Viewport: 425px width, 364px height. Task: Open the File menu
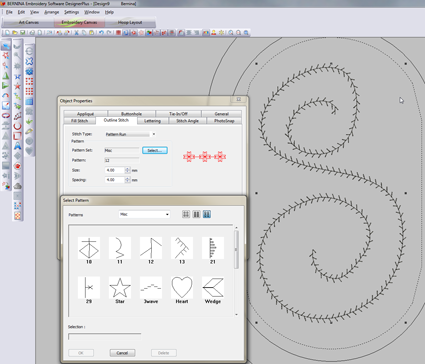[9, 12]
